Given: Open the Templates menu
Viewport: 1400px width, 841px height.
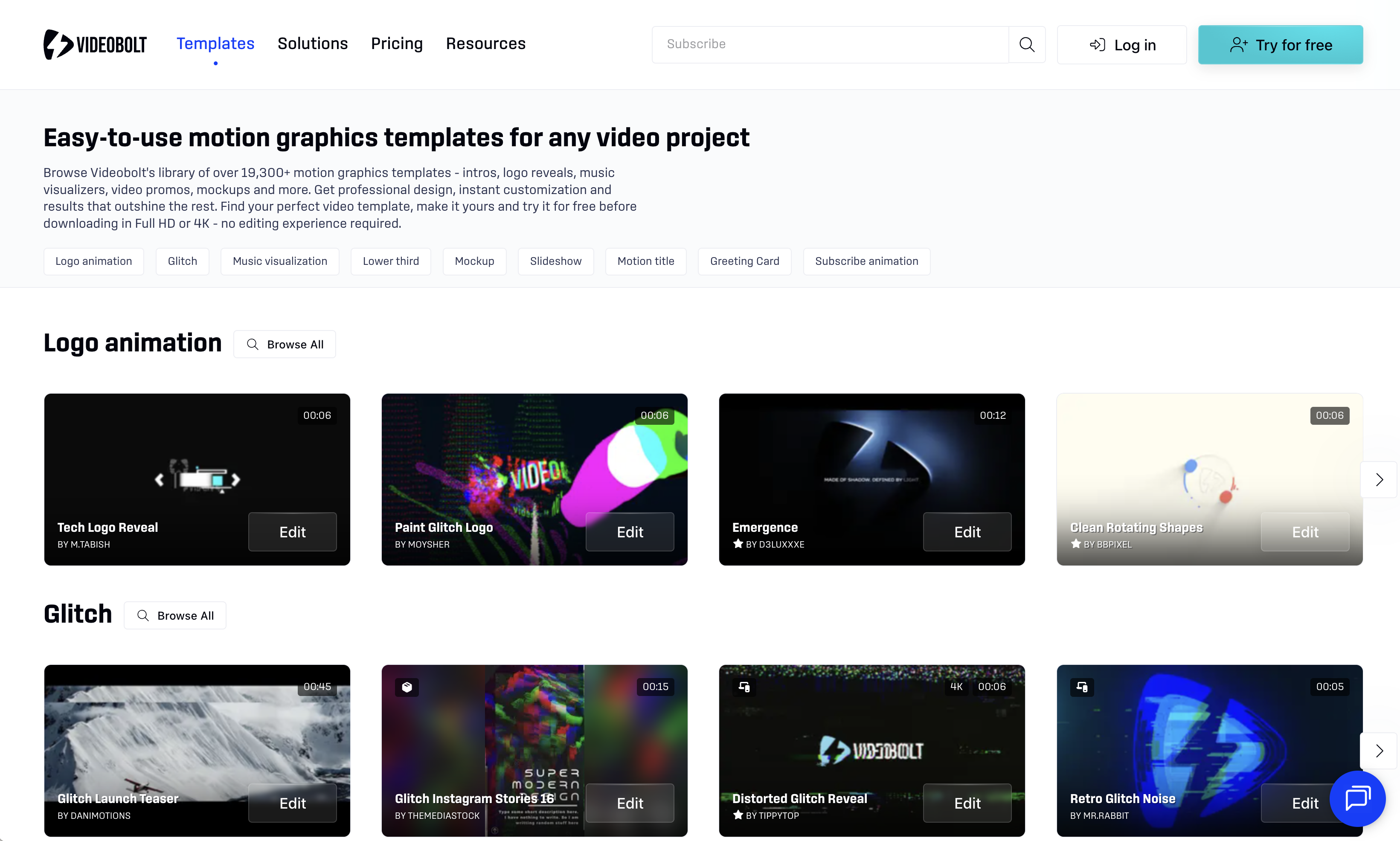Looking at the screenshot, I should click(215, 43).
